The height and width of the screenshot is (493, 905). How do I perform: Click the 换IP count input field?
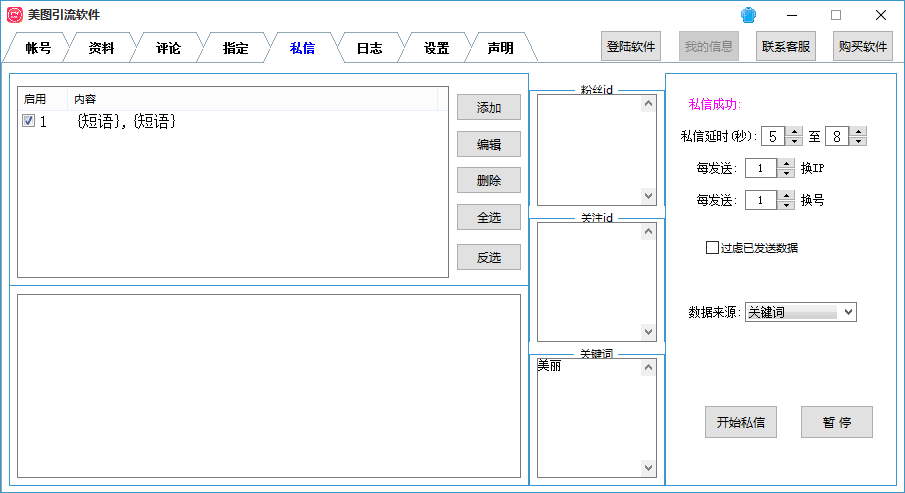pos(762,168)
